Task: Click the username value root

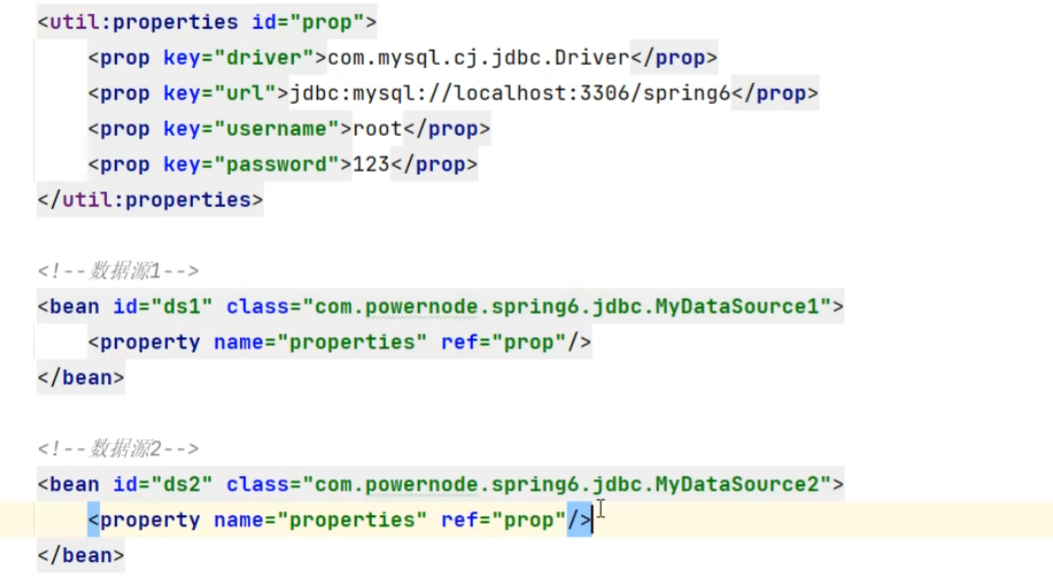Action: pyautogui.click(x=377, y=129)
